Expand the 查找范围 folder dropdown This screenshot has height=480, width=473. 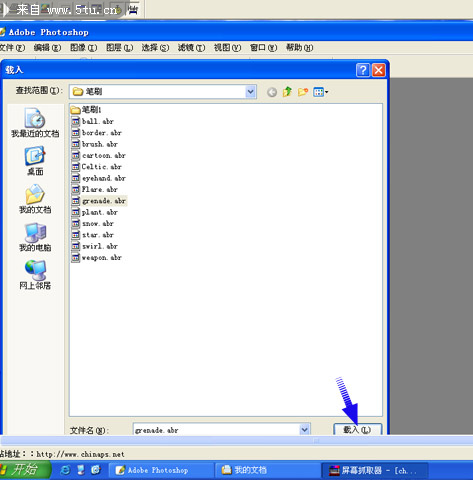pyautogui.click(x=251, y=92)
